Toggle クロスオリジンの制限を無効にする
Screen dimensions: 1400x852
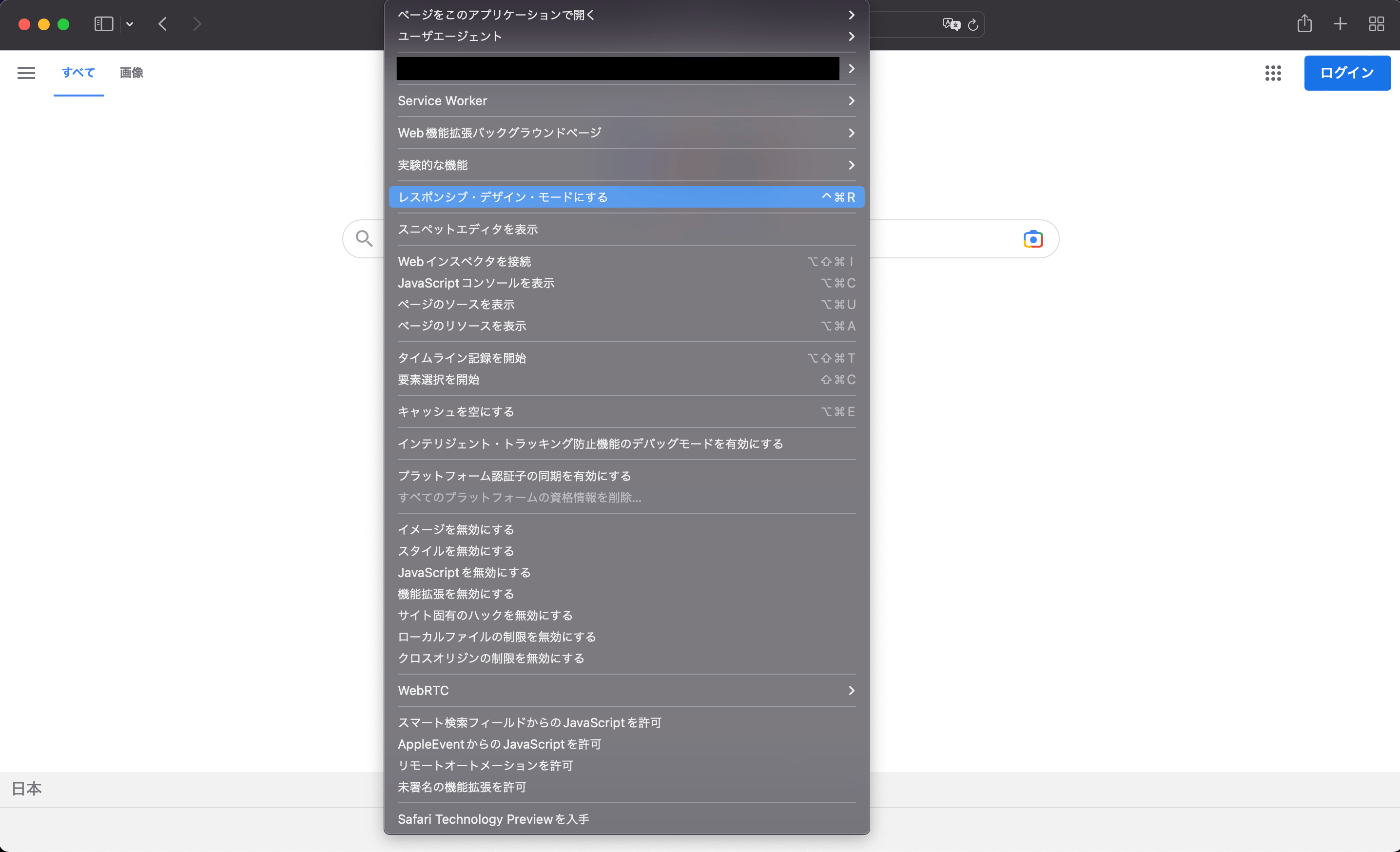(x=627, y=658)
